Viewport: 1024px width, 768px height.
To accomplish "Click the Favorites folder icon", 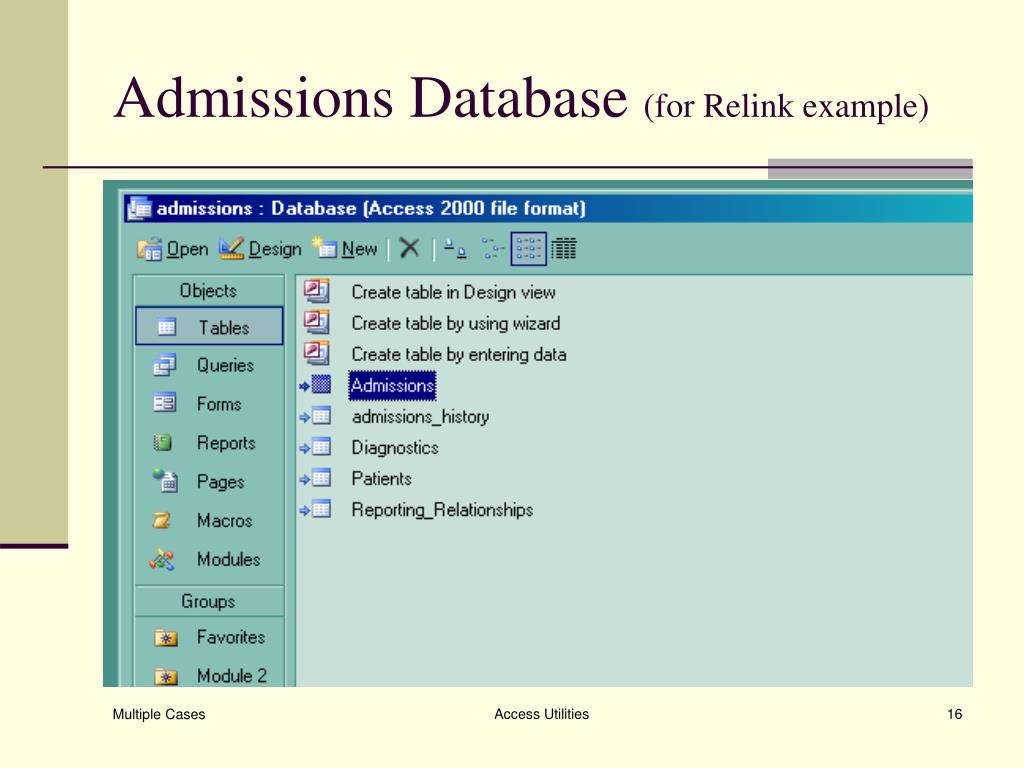I will tap(166, 638).
